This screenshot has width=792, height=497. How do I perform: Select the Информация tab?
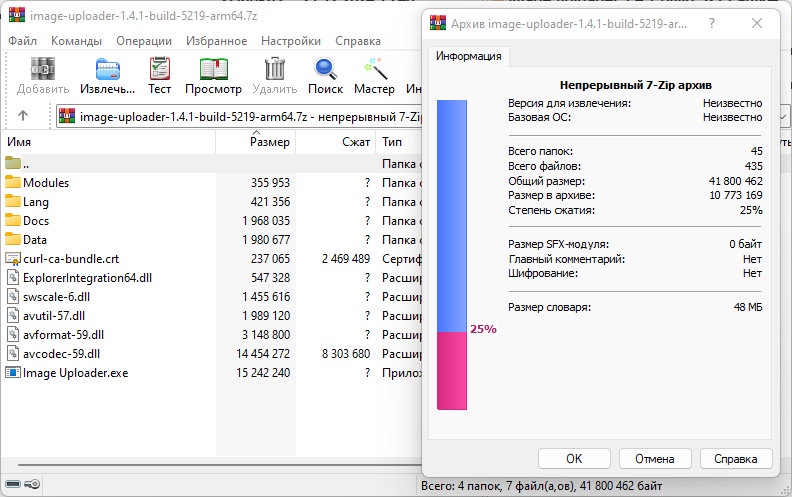click(x=469, y=56)
